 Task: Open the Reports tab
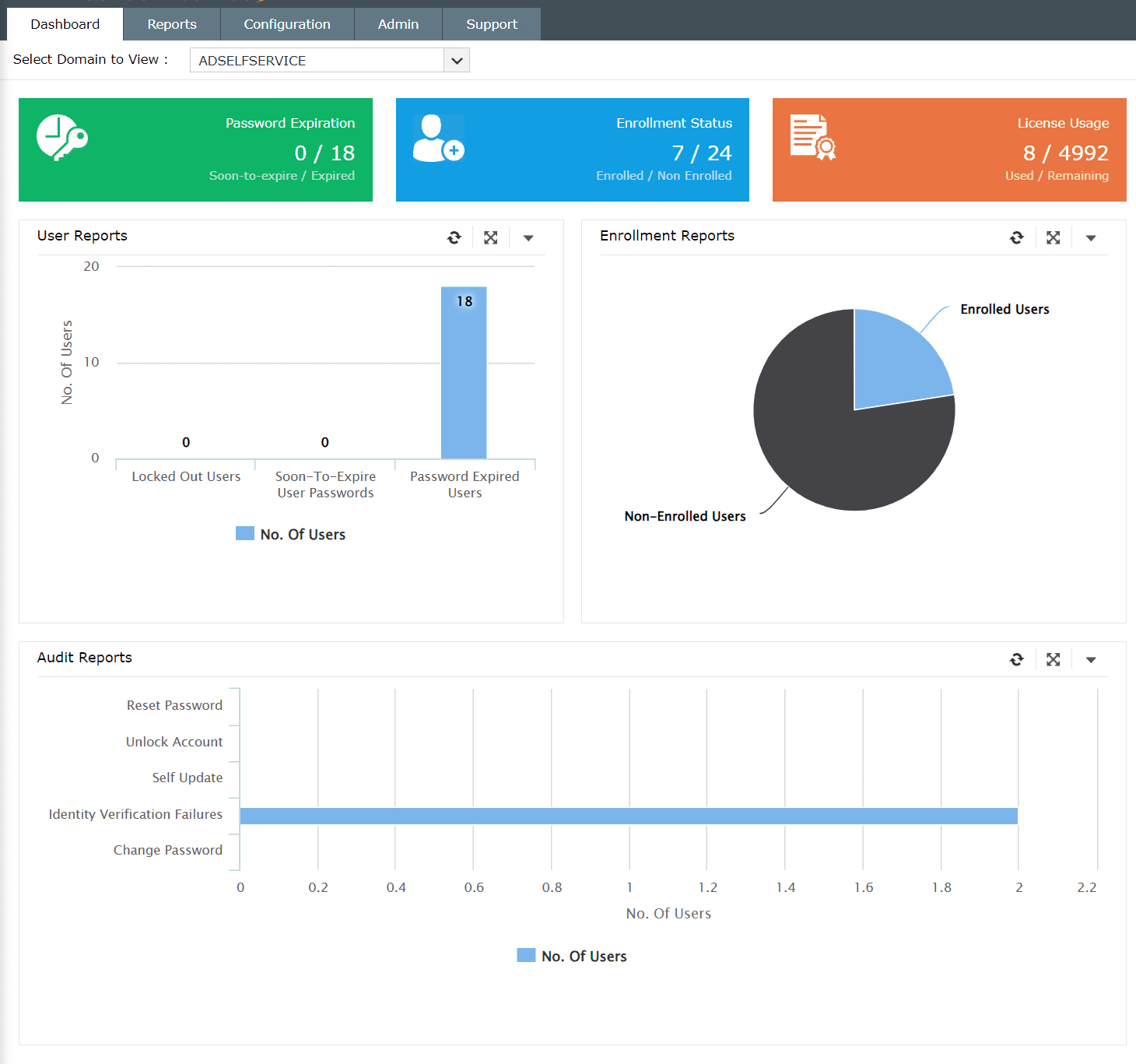click(172, 24)
